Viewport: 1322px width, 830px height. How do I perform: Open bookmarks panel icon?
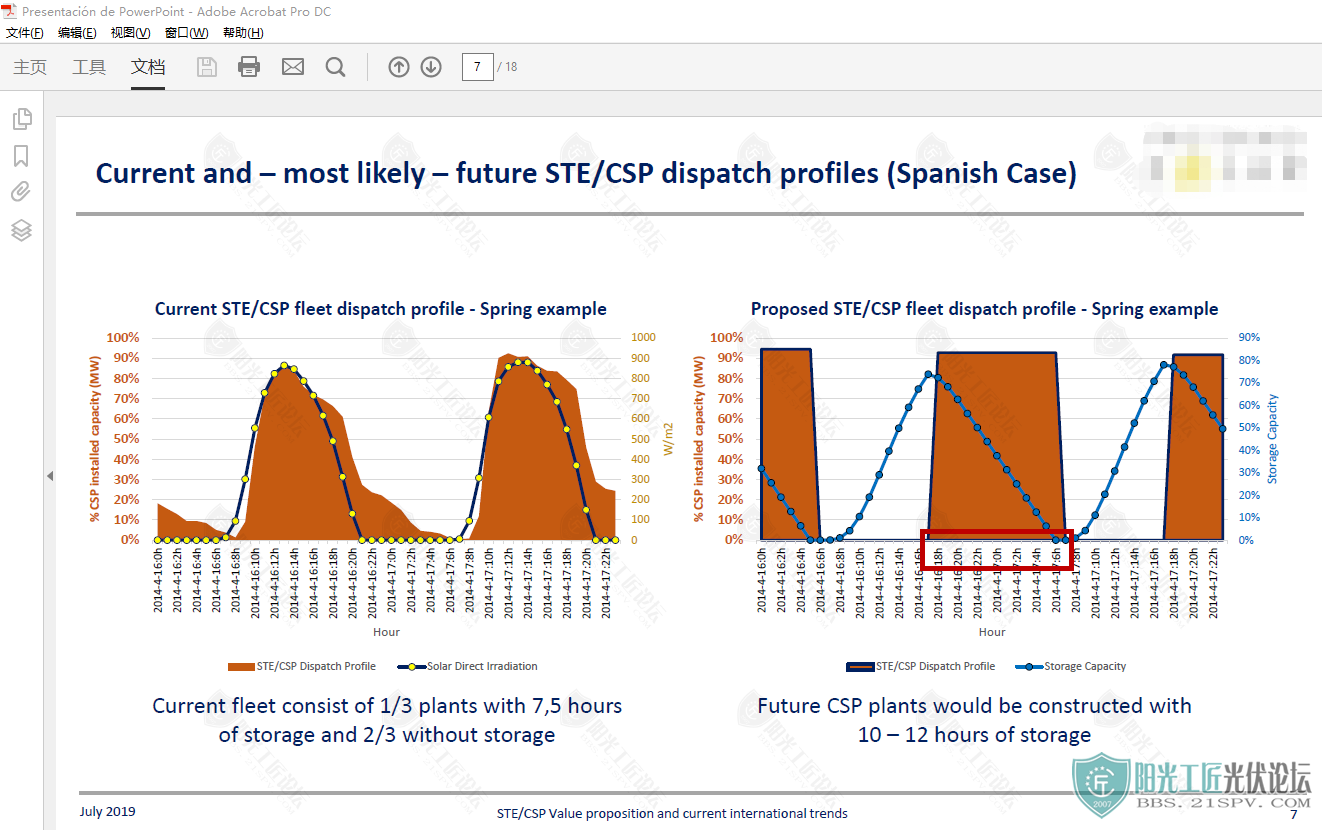pos(21,156)
